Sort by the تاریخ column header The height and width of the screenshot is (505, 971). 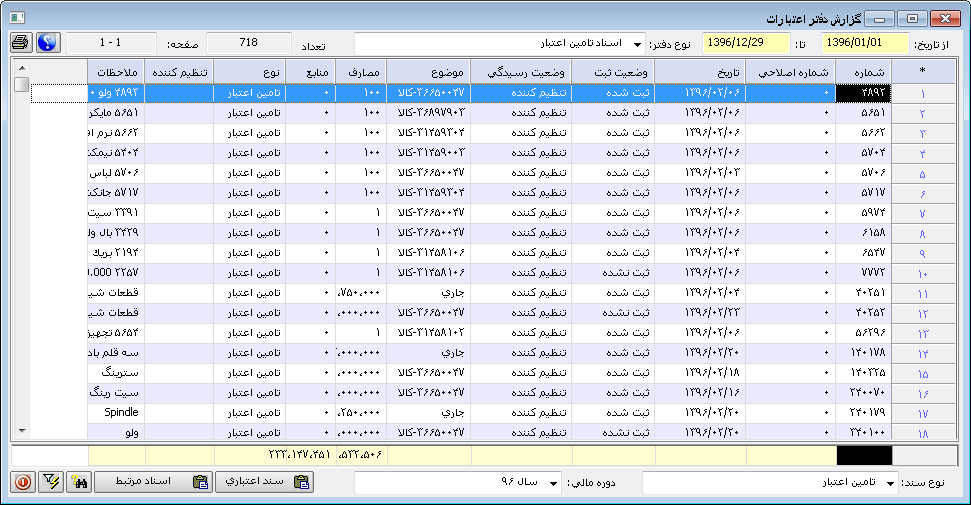point(700,72)
